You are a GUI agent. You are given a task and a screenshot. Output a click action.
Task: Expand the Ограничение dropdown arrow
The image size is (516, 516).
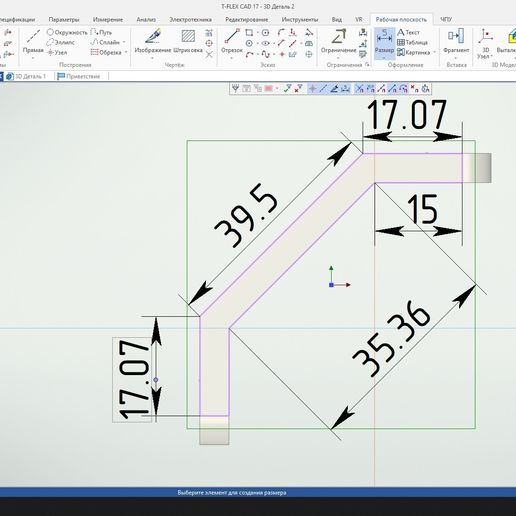click(338, 58)
